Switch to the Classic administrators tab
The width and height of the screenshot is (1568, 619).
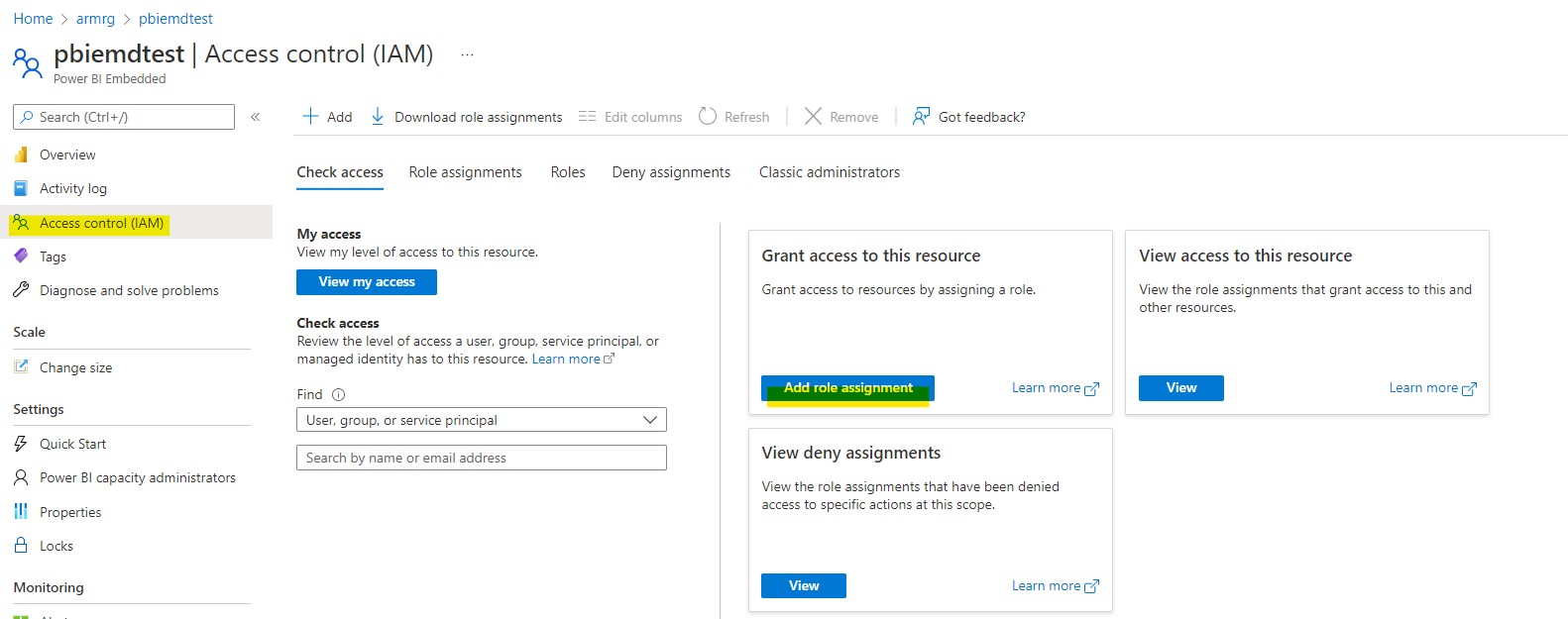pyautogui.click(x=830, y=172)
